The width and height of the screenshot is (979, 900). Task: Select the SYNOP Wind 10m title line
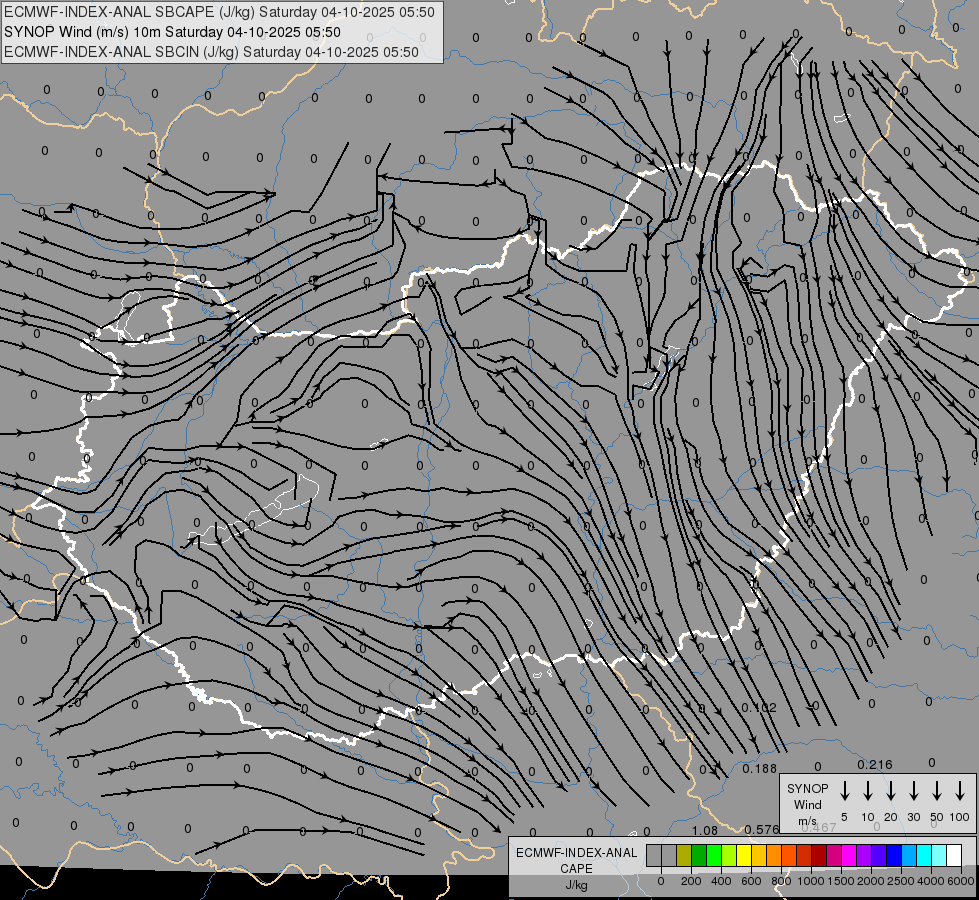179,32
